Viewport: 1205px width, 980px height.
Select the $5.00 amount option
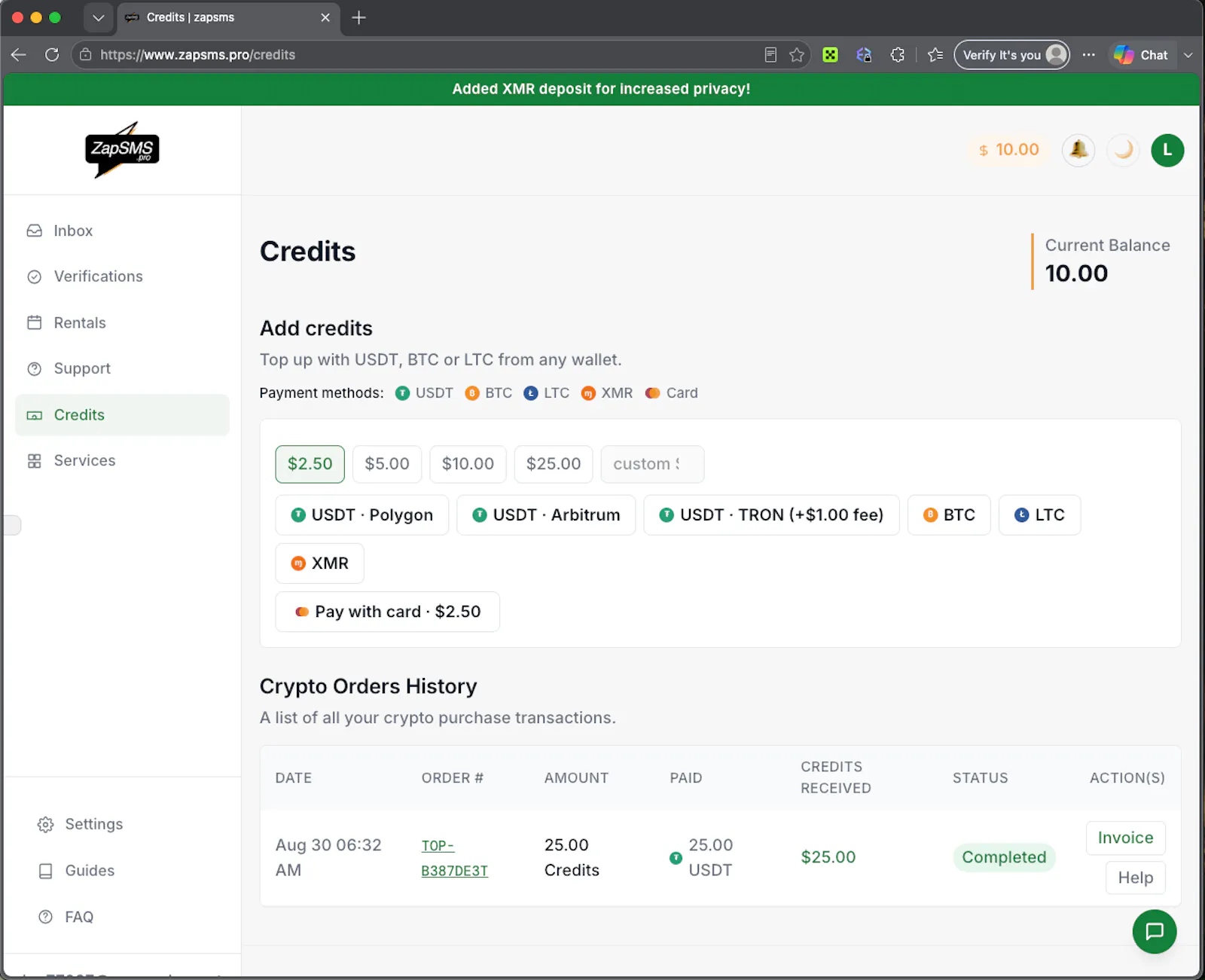387,464
